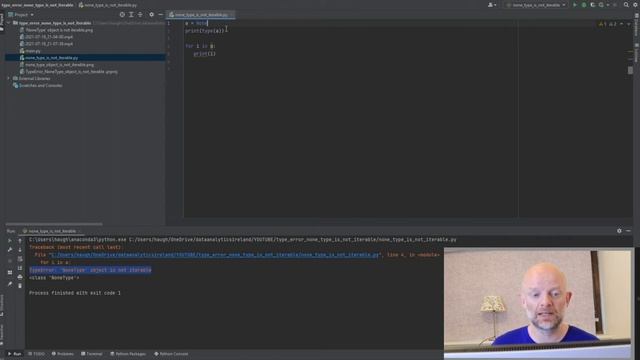
Task: Select the second 2021-07-19 mp4 file
Action: tap(46, 44)
